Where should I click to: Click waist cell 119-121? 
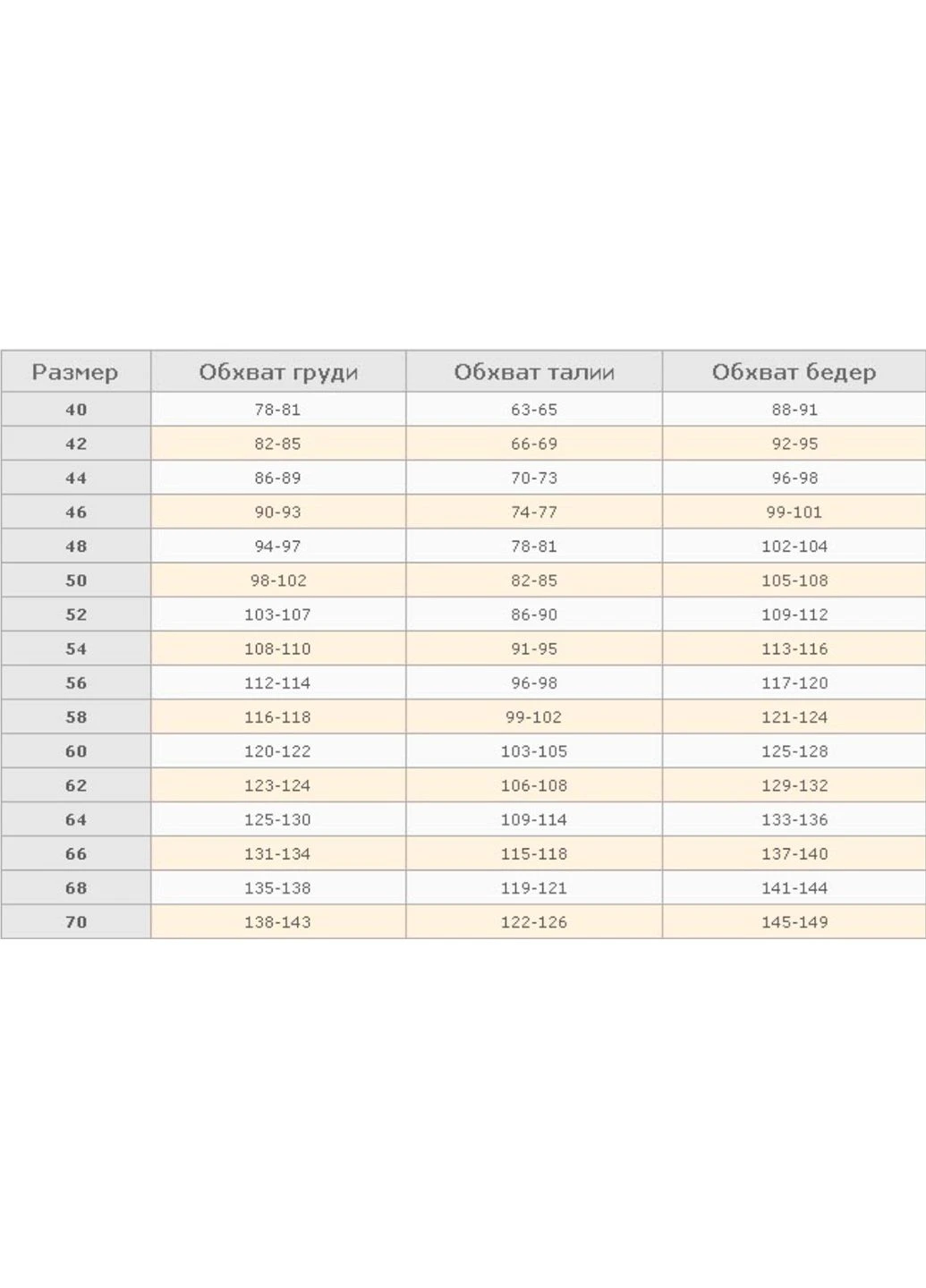[x=534, y=888]
